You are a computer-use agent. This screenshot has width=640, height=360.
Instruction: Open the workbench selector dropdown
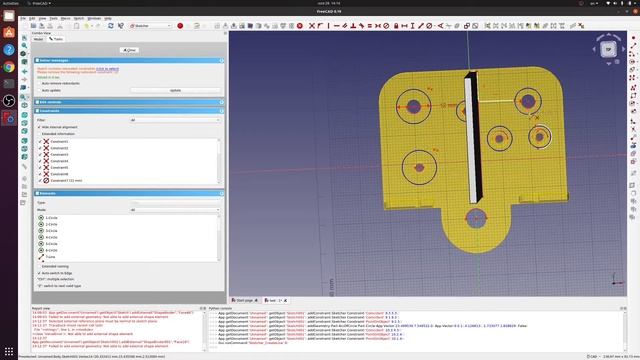[x=150, y=26]
